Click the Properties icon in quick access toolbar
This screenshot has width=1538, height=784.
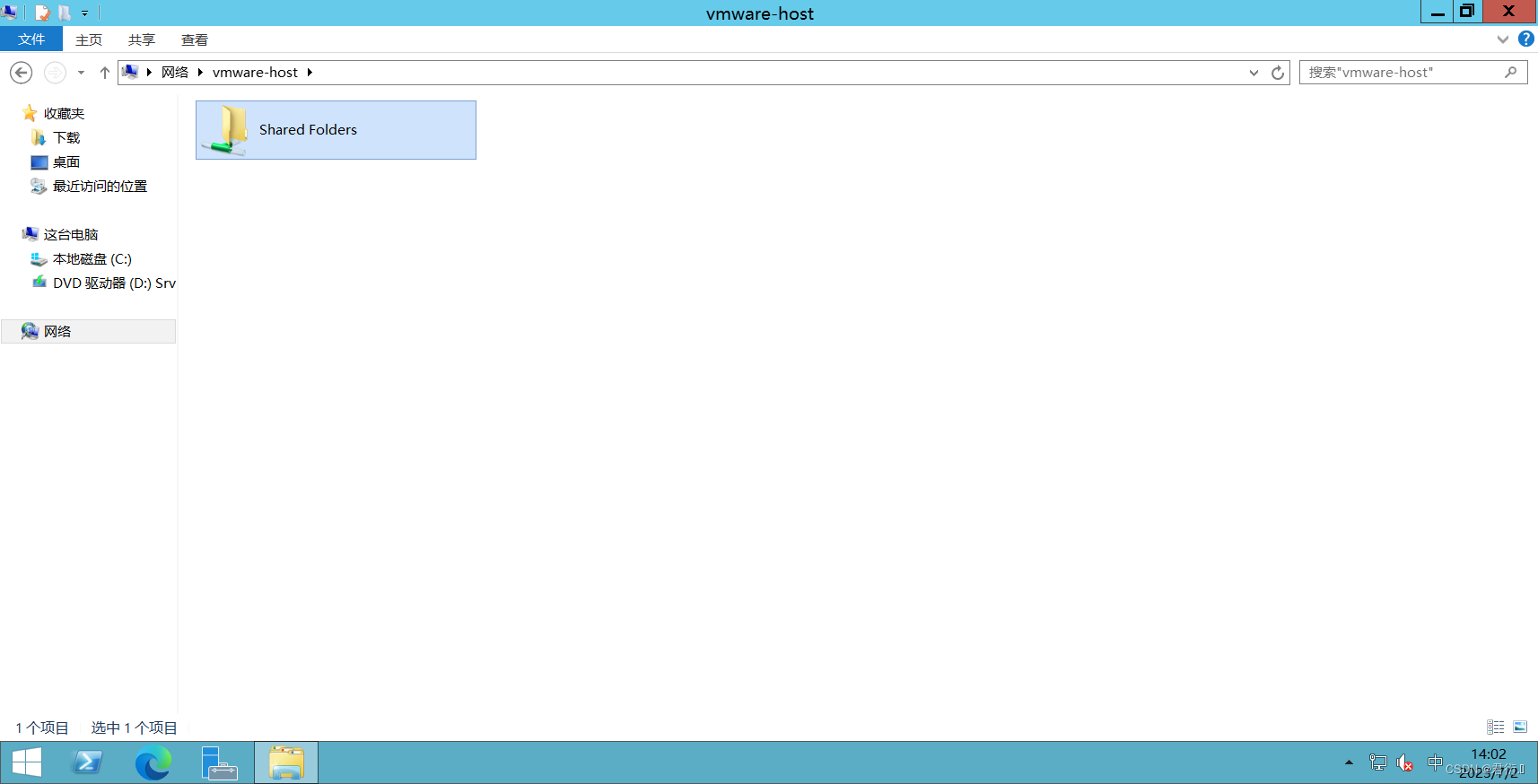pyautogui.click(x=42, y=13)
